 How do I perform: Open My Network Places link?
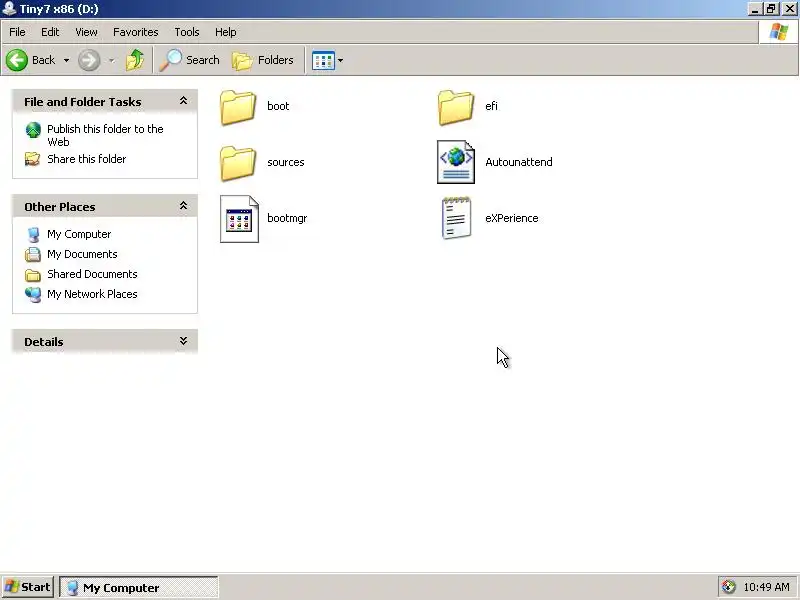pyautogui.click(x=92, y=294)
